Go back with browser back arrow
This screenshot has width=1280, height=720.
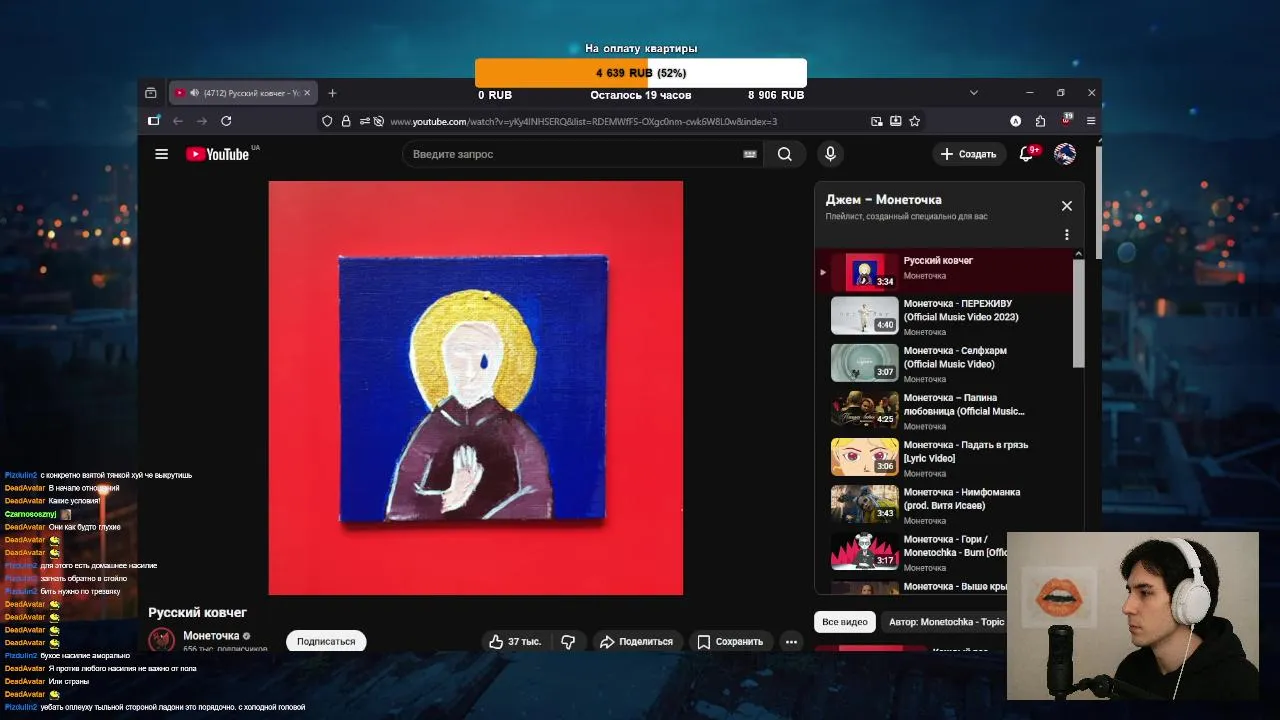click(x=178, y=121)
